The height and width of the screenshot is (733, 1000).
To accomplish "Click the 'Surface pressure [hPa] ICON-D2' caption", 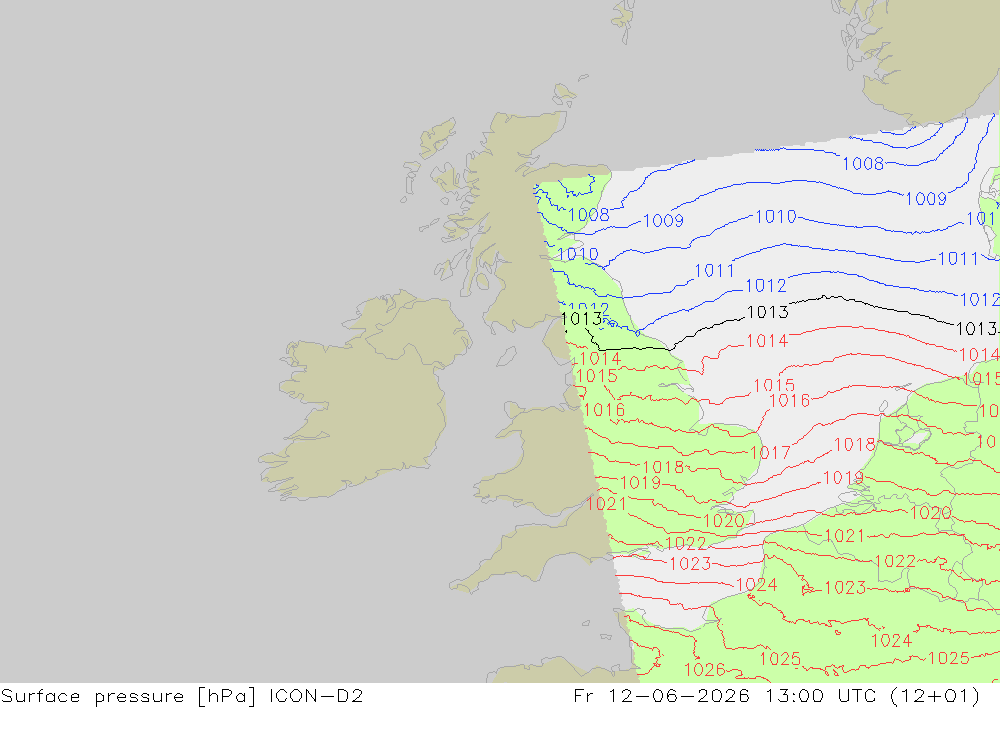I will pos(182,696).
